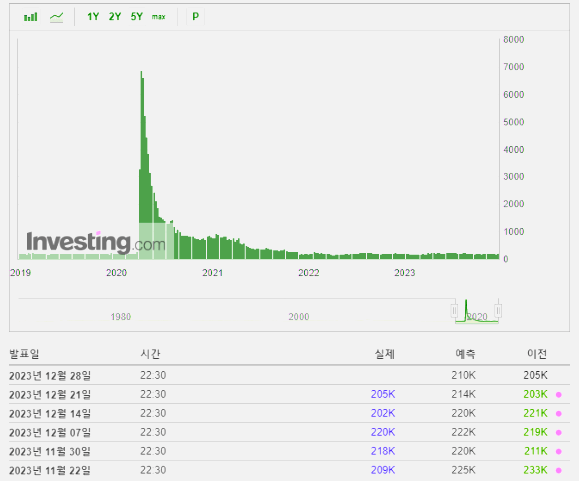Viewport: 579px width, 481px height.
Task: Click the right navigator range handle
Action: pos(498,310)
